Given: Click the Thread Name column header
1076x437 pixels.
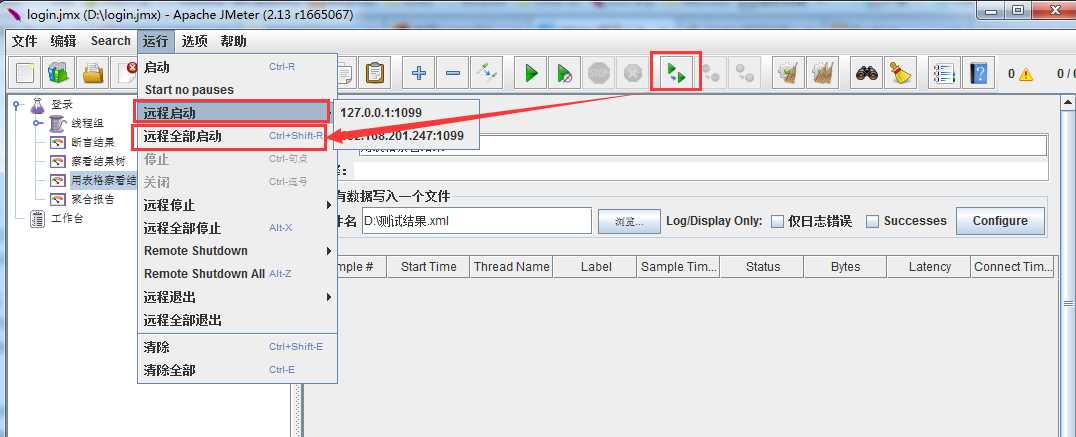Looking at the screenshot, I should coord(511,267).
